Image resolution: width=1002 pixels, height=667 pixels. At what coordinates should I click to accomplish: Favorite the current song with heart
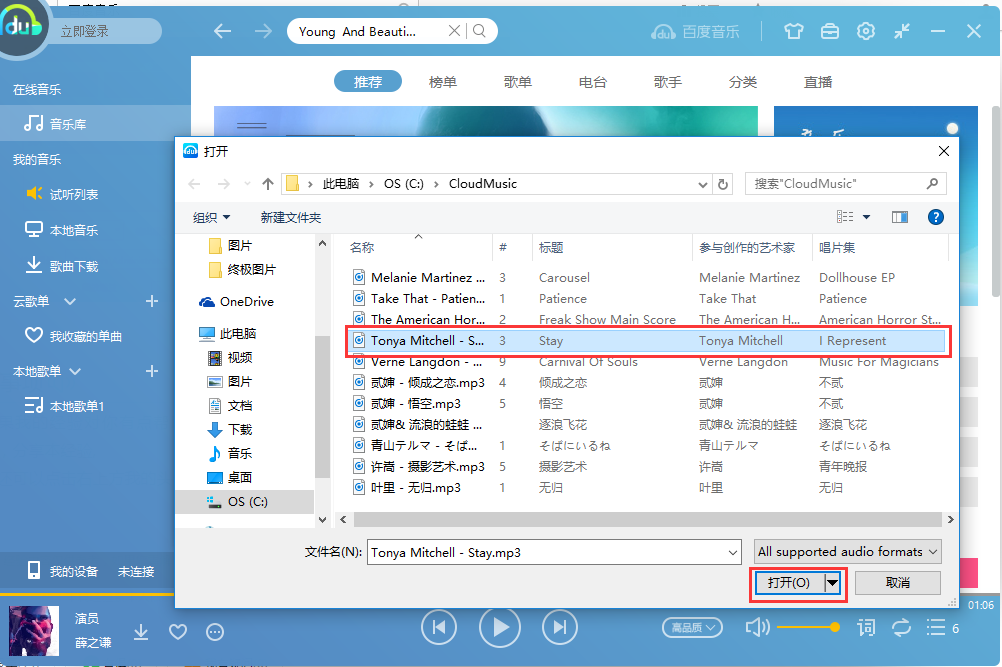click(x=178, y=632)
